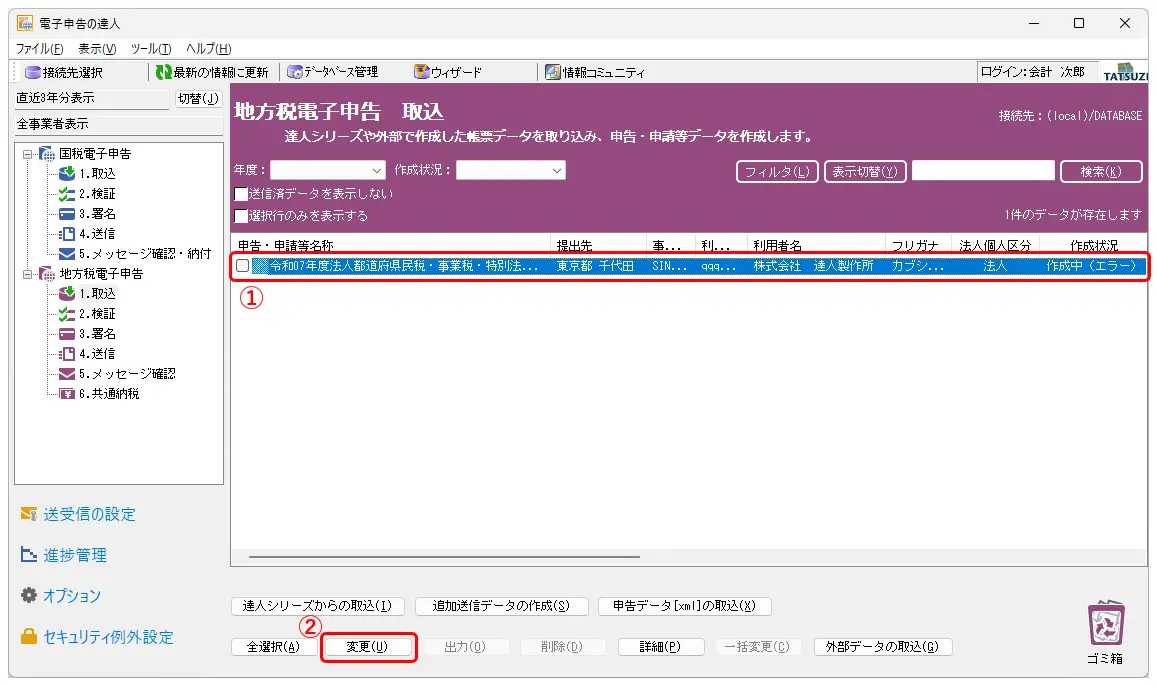Open the ツール(T) menu

pos(151,49)
